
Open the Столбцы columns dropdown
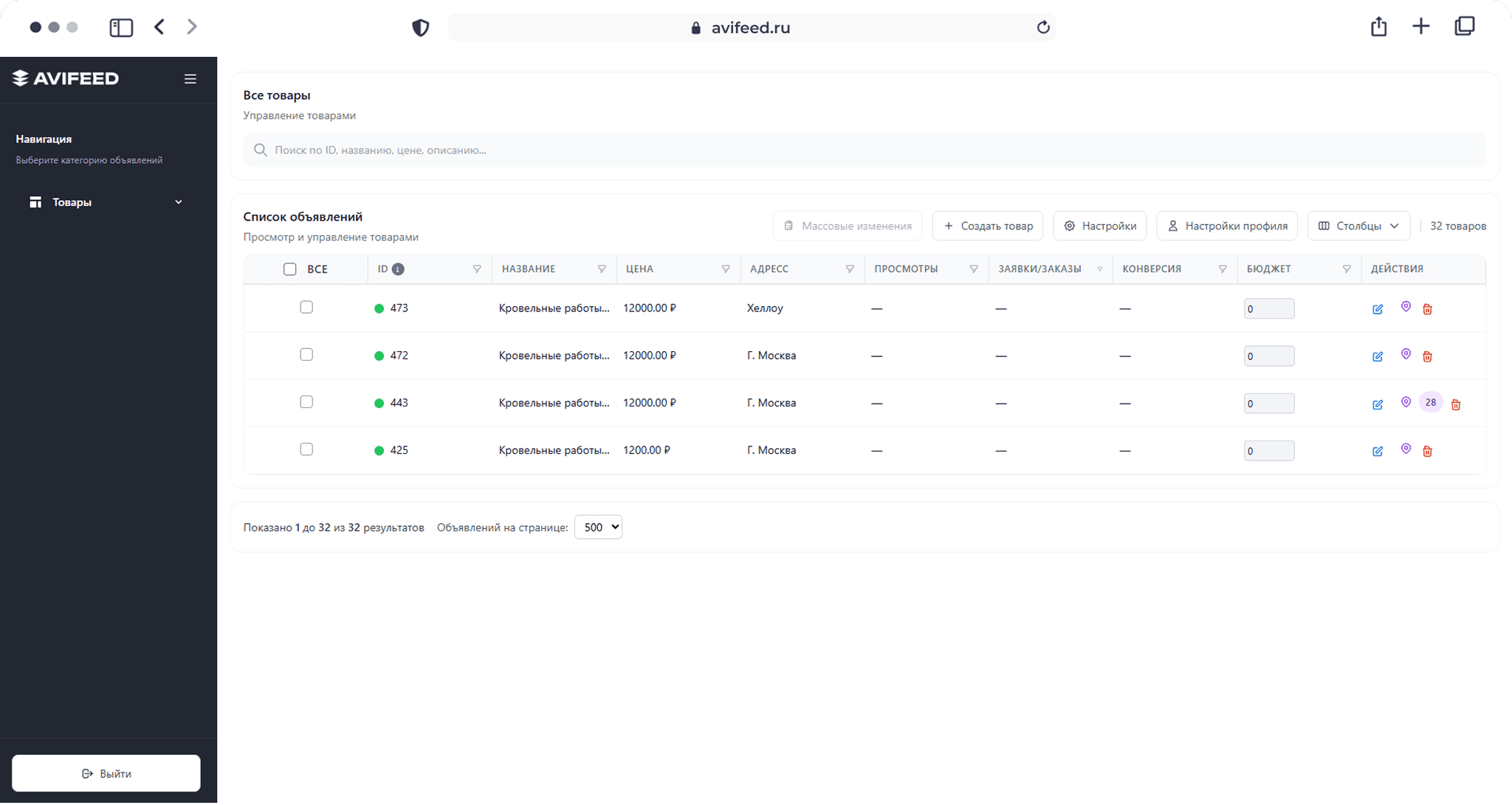point(1358,226)
